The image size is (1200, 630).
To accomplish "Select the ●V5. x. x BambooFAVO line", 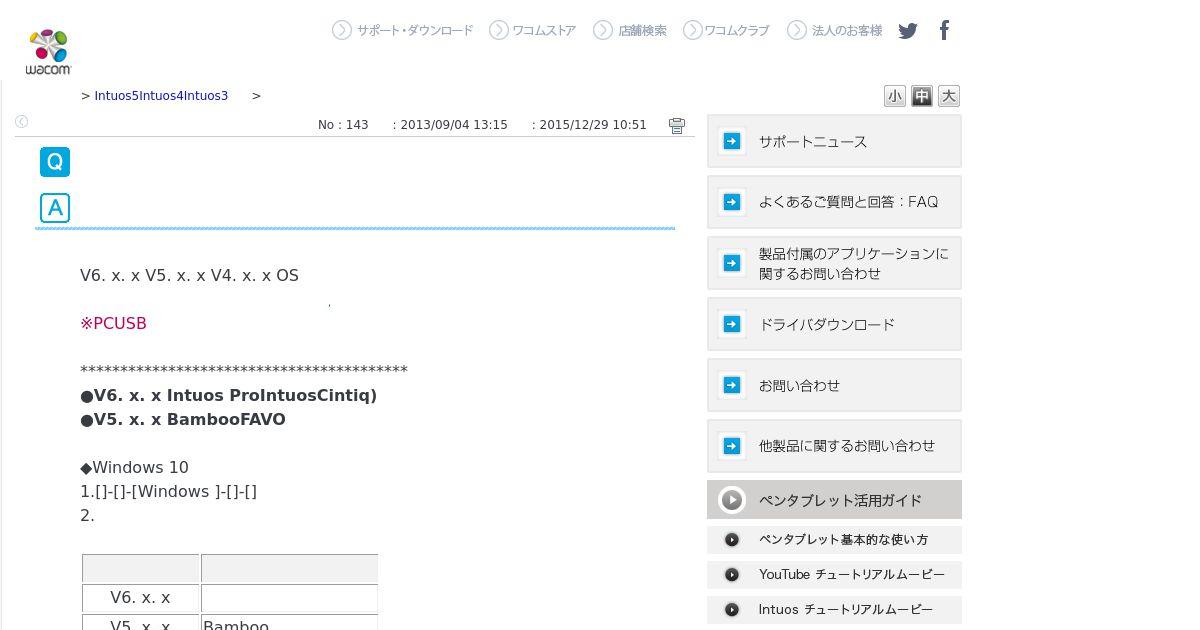I will (183, 420).
